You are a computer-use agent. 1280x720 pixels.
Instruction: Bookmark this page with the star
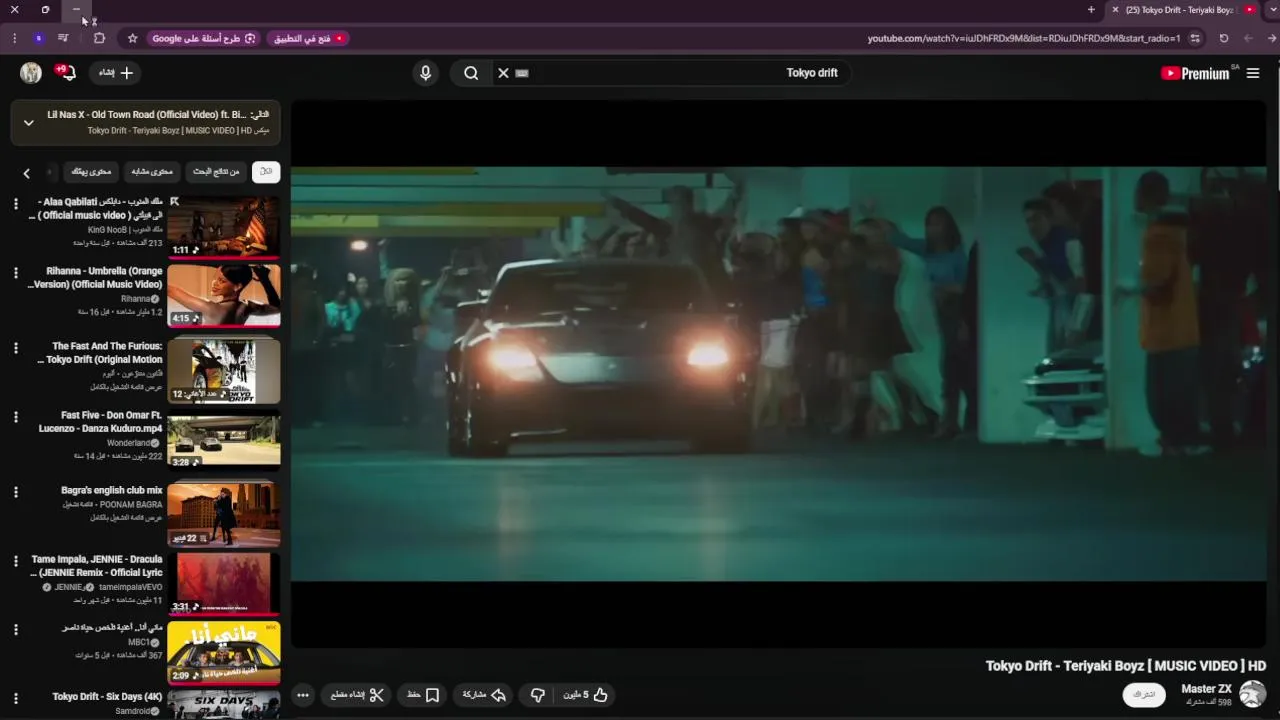click(x=132, y=38)
